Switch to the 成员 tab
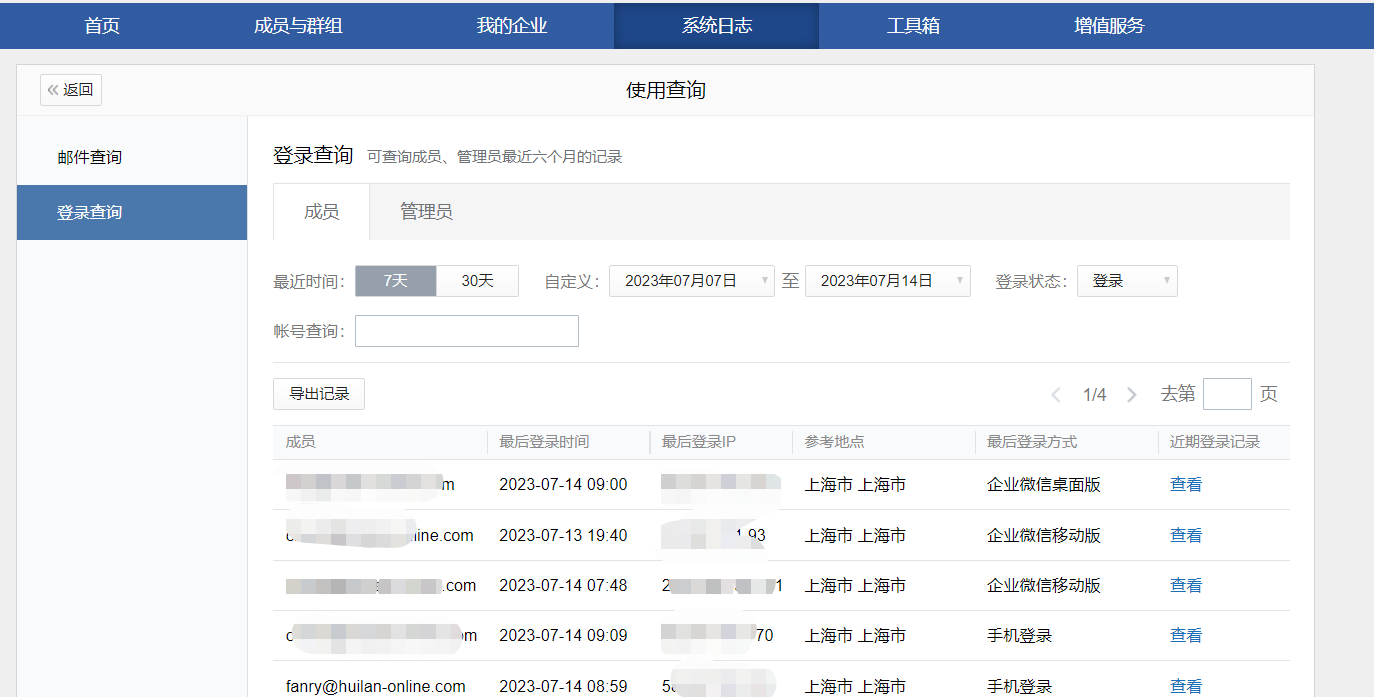The height and width of the screenshot is (697, 1374). tap(321, 212)
